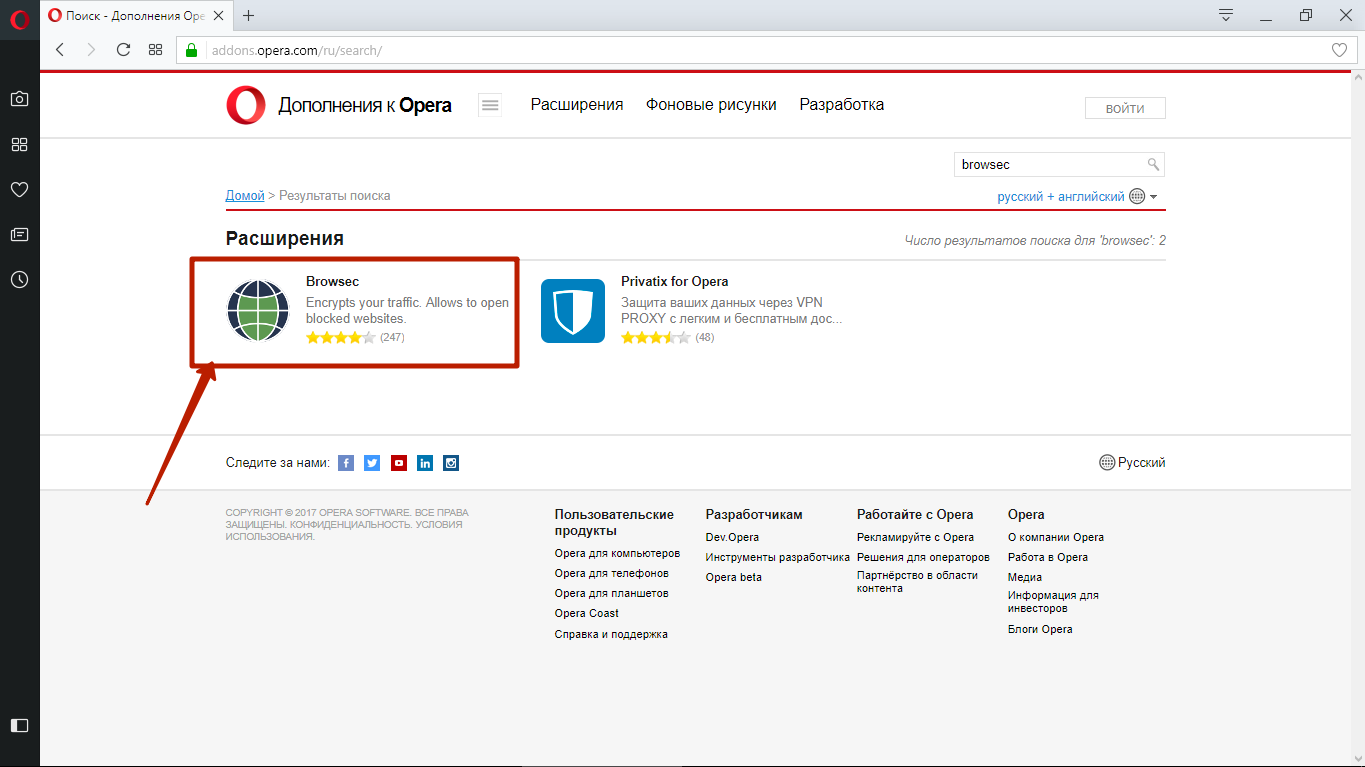Open Opera's LinkedIn page icon
Viewport: 1365px width, 767px height.
(425, 463)
